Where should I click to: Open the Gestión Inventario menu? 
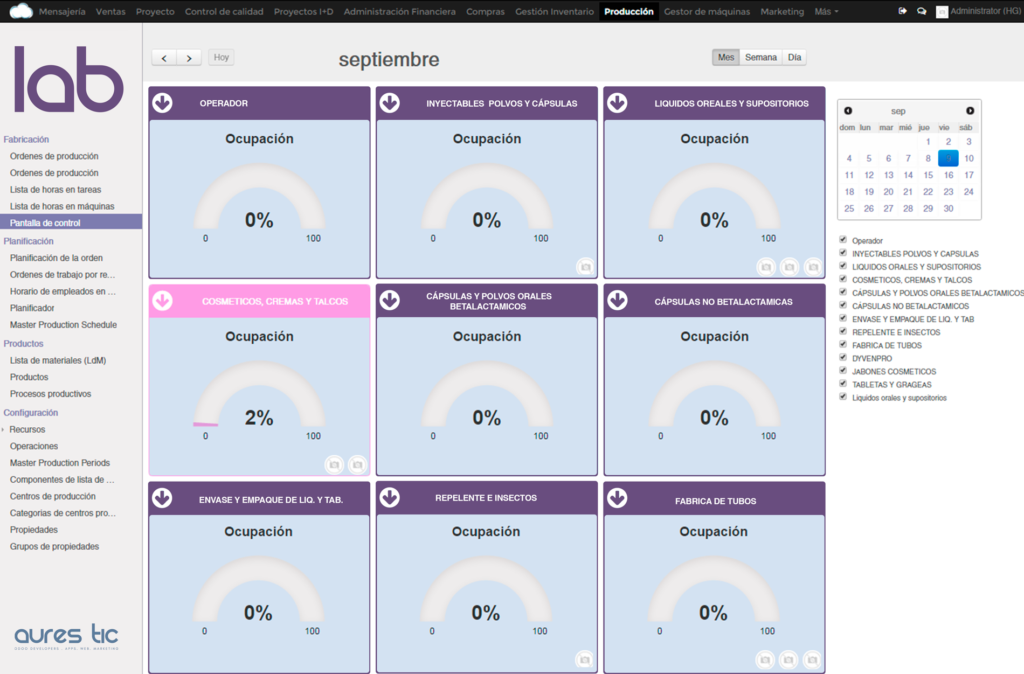coord(554,11)
